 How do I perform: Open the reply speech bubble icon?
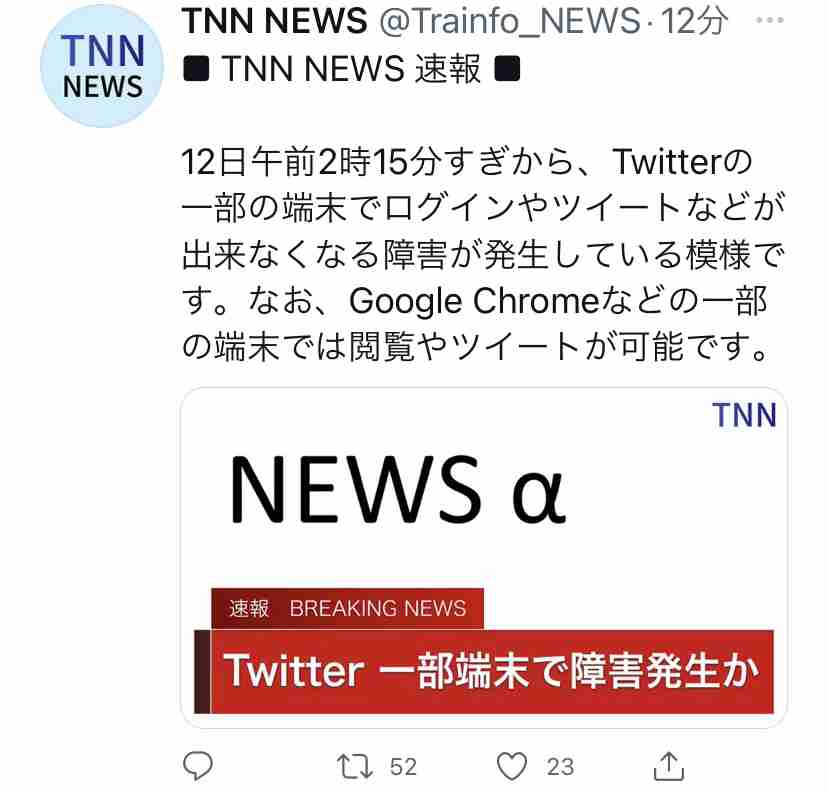[x=198, y=766]
